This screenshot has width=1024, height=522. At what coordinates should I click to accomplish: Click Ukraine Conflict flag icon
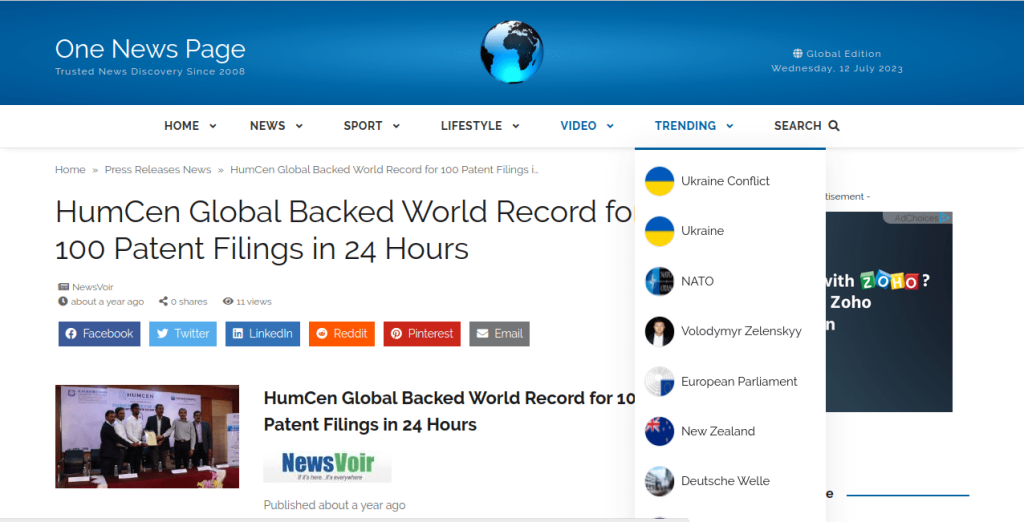coord(660,181)
